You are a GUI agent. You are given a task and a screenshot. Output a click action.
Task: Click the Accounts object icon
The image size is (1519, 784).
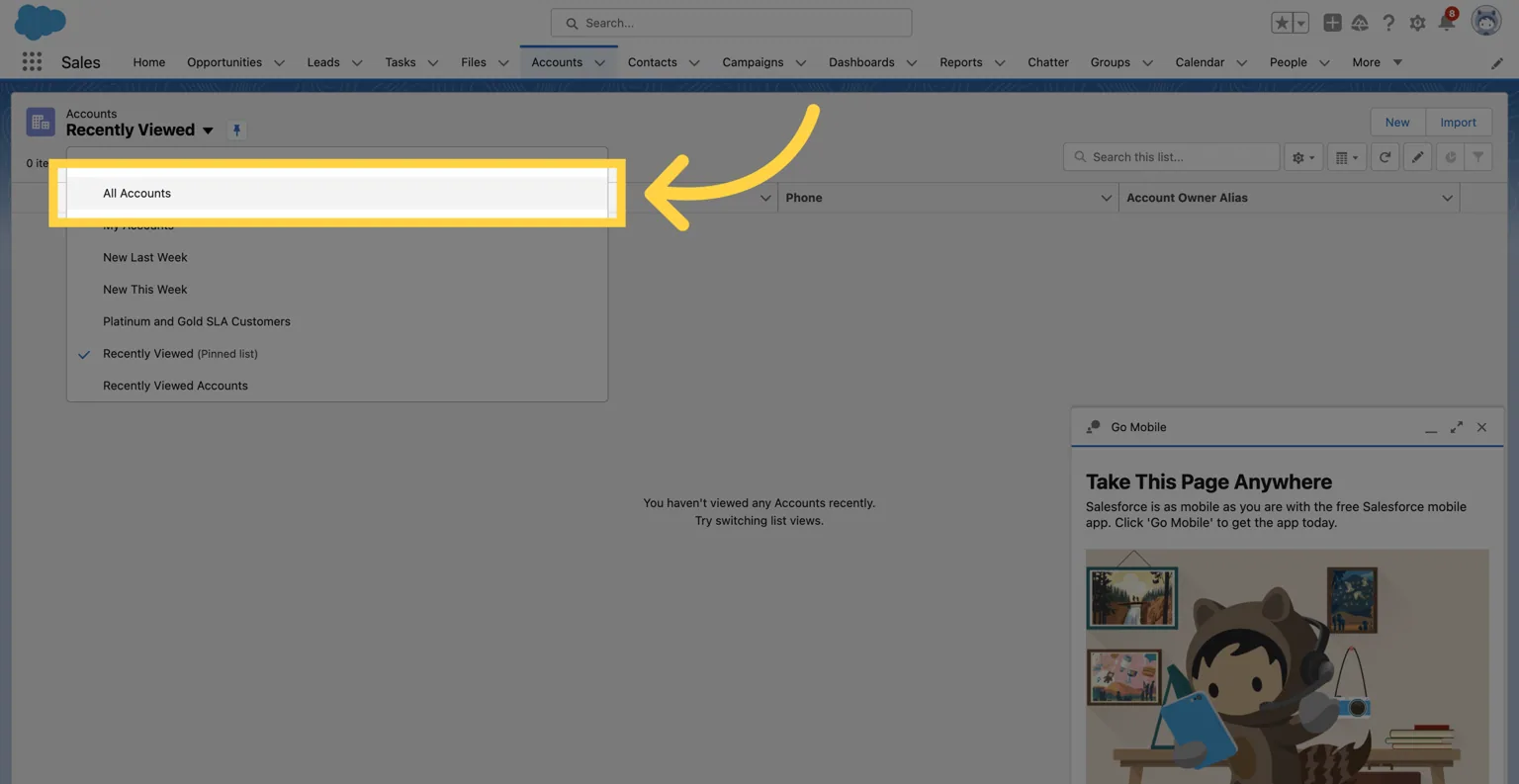41,123
